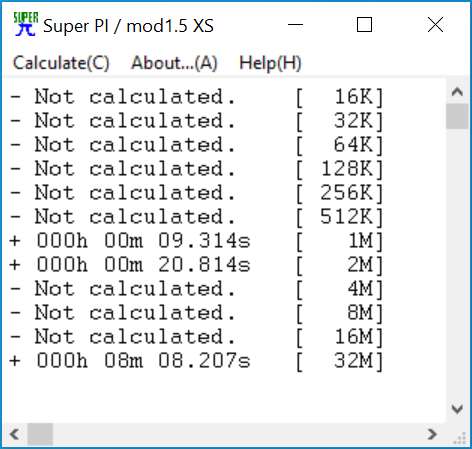Minimize the Super PI window
The height and width of the screenshot is (449, 472).
[x=295, y=25]
